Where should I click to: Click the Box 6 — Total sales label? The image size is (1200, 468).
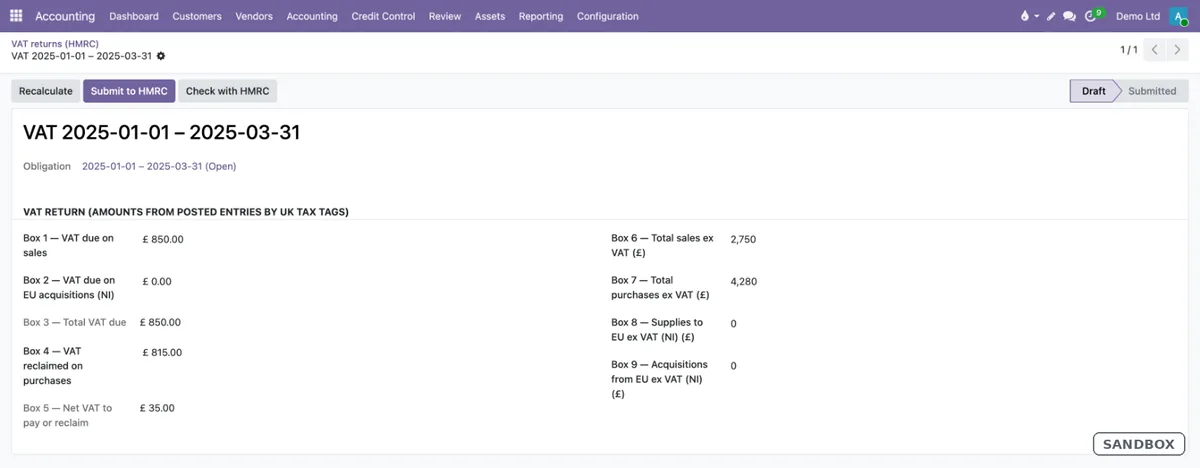[662, 245]
